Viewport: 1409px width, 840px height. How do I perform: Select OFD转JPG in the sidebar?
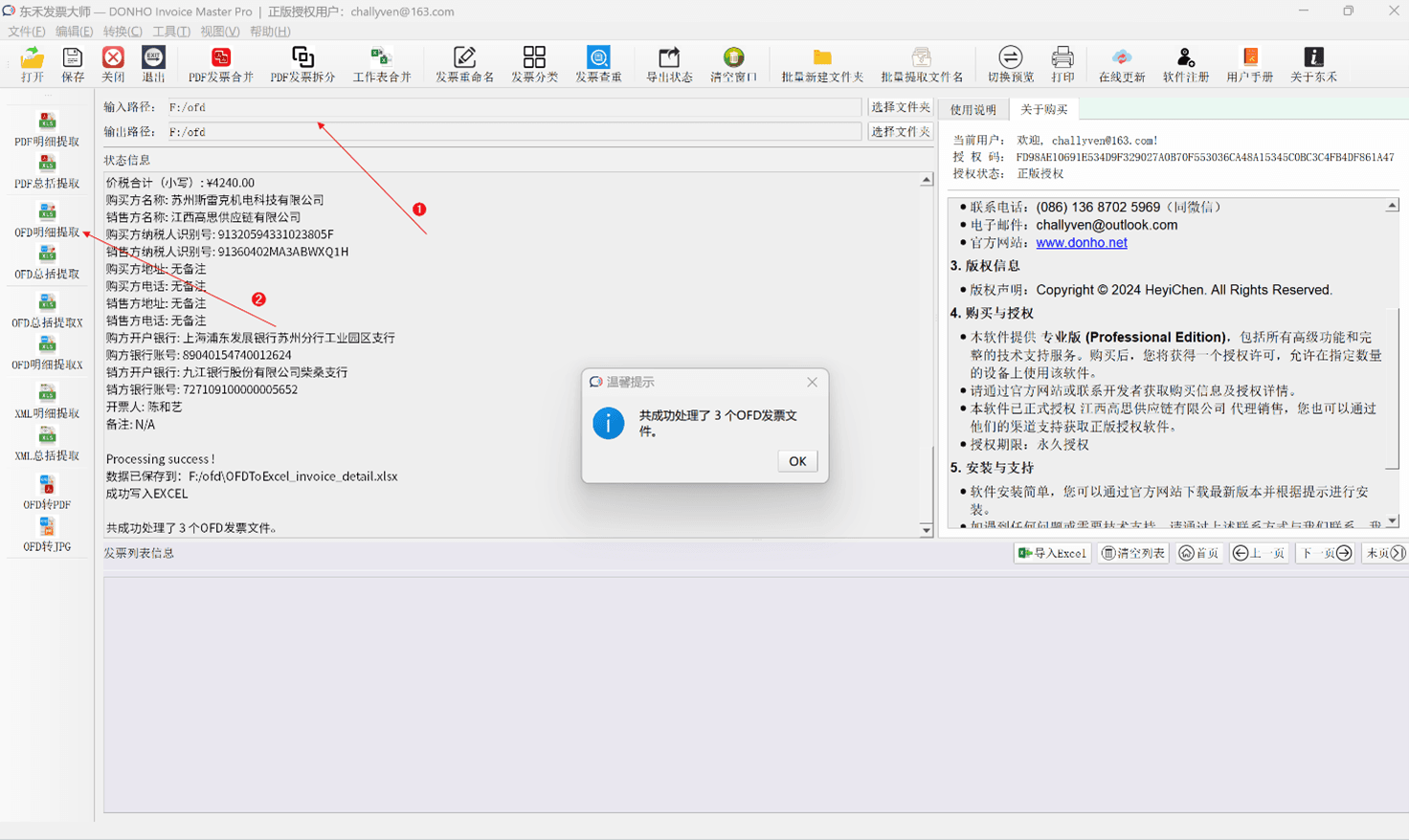[x=47, y=536]
